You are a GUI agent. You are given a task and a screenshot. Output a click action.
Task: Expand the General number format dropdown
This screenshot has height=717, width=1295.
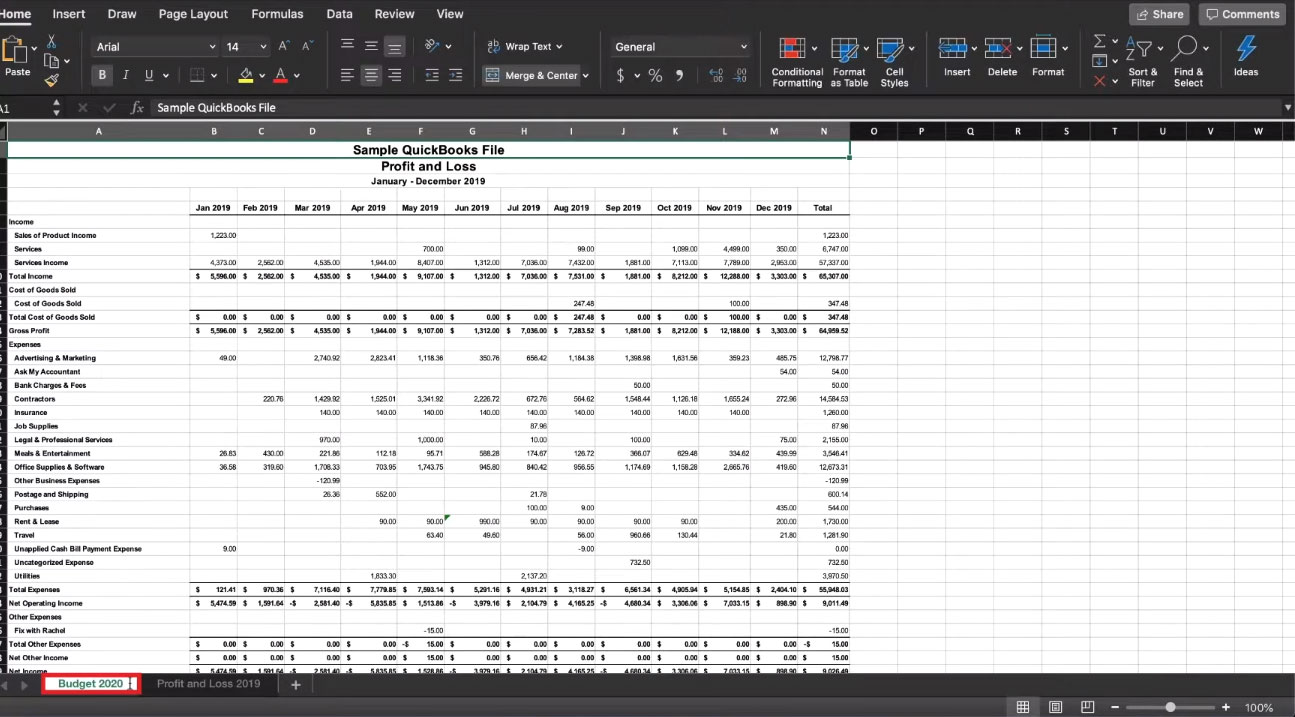point(680,47)
